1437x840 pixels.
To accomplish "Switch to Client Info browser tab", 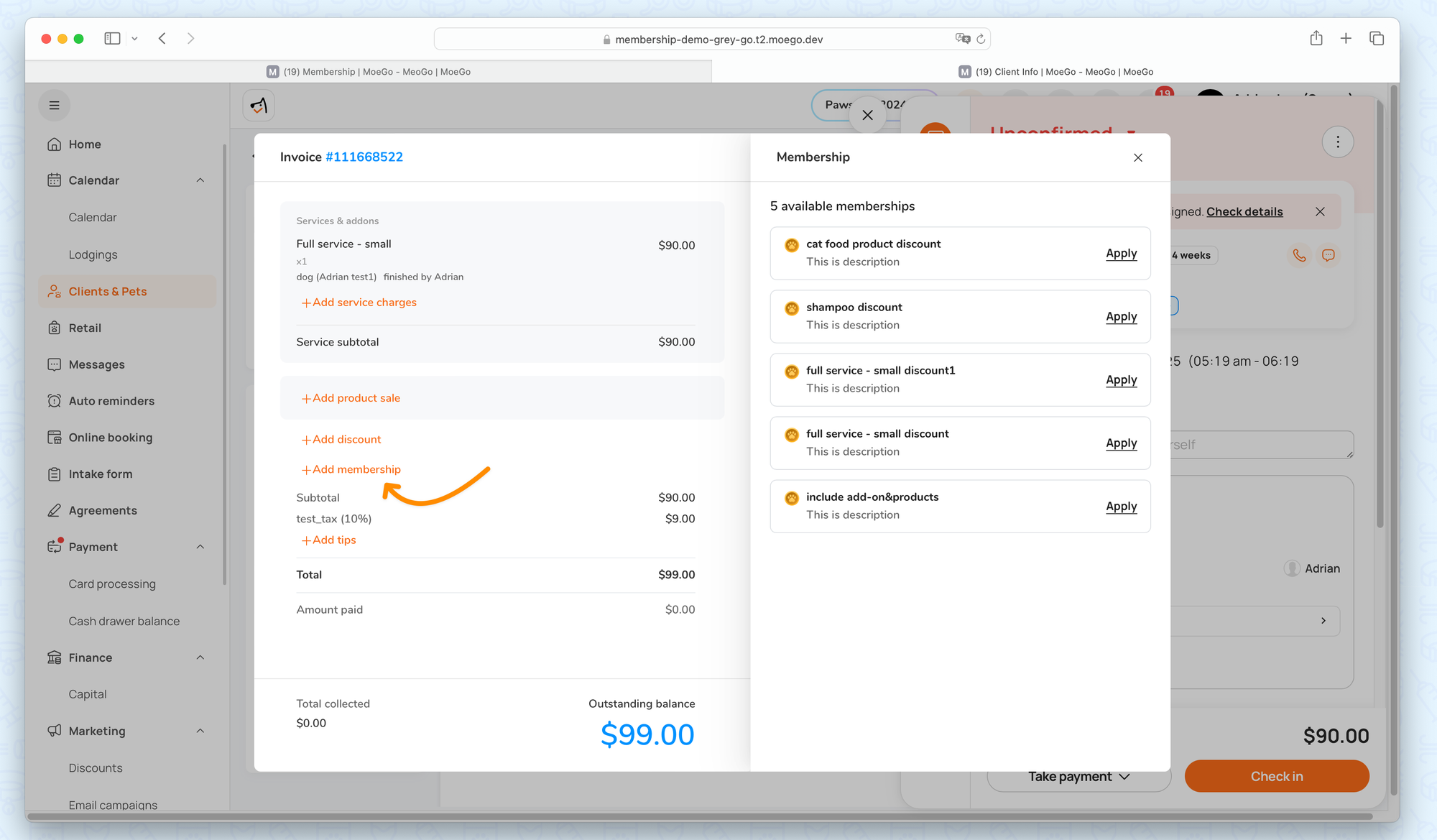I will tap(1055, 72).
